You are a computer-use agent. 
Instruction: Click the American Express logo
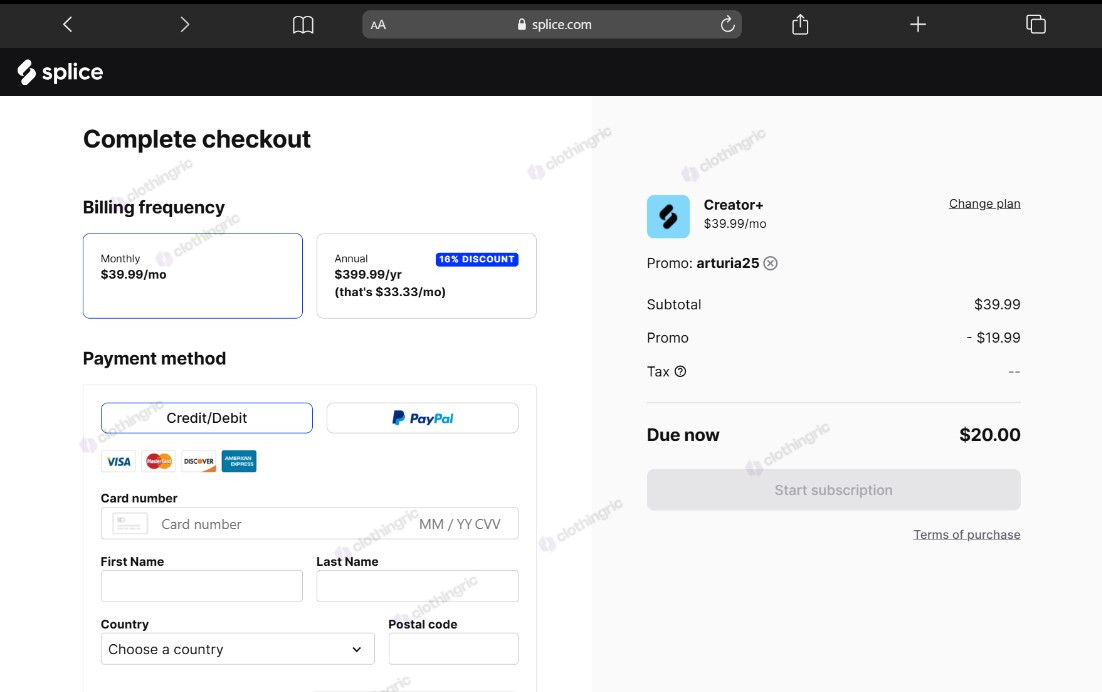click(239, 462)
